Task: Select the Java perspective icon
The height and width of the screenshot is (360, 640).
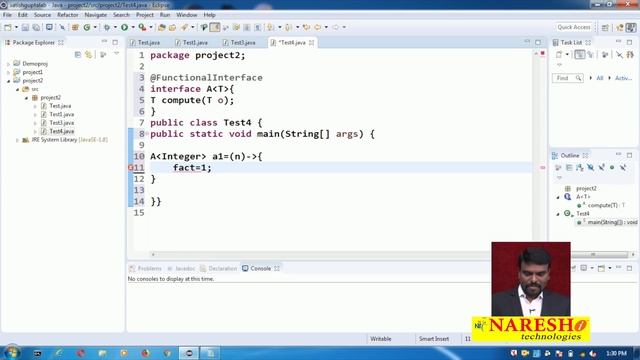Action: click(x=631, y=27)
